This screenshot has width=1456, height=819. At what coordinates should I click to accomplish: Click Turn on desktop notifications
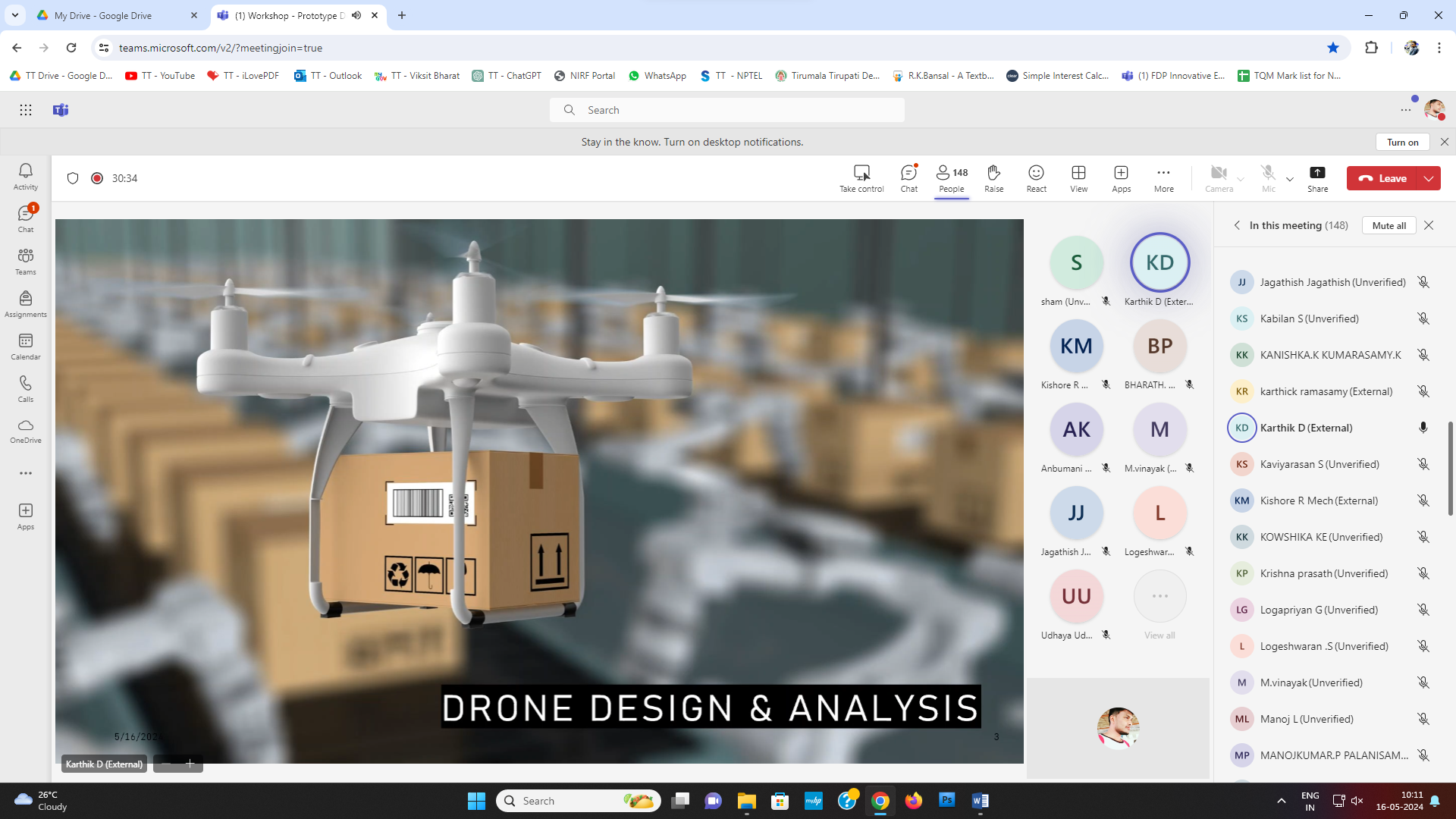[x=1402, y=142]
